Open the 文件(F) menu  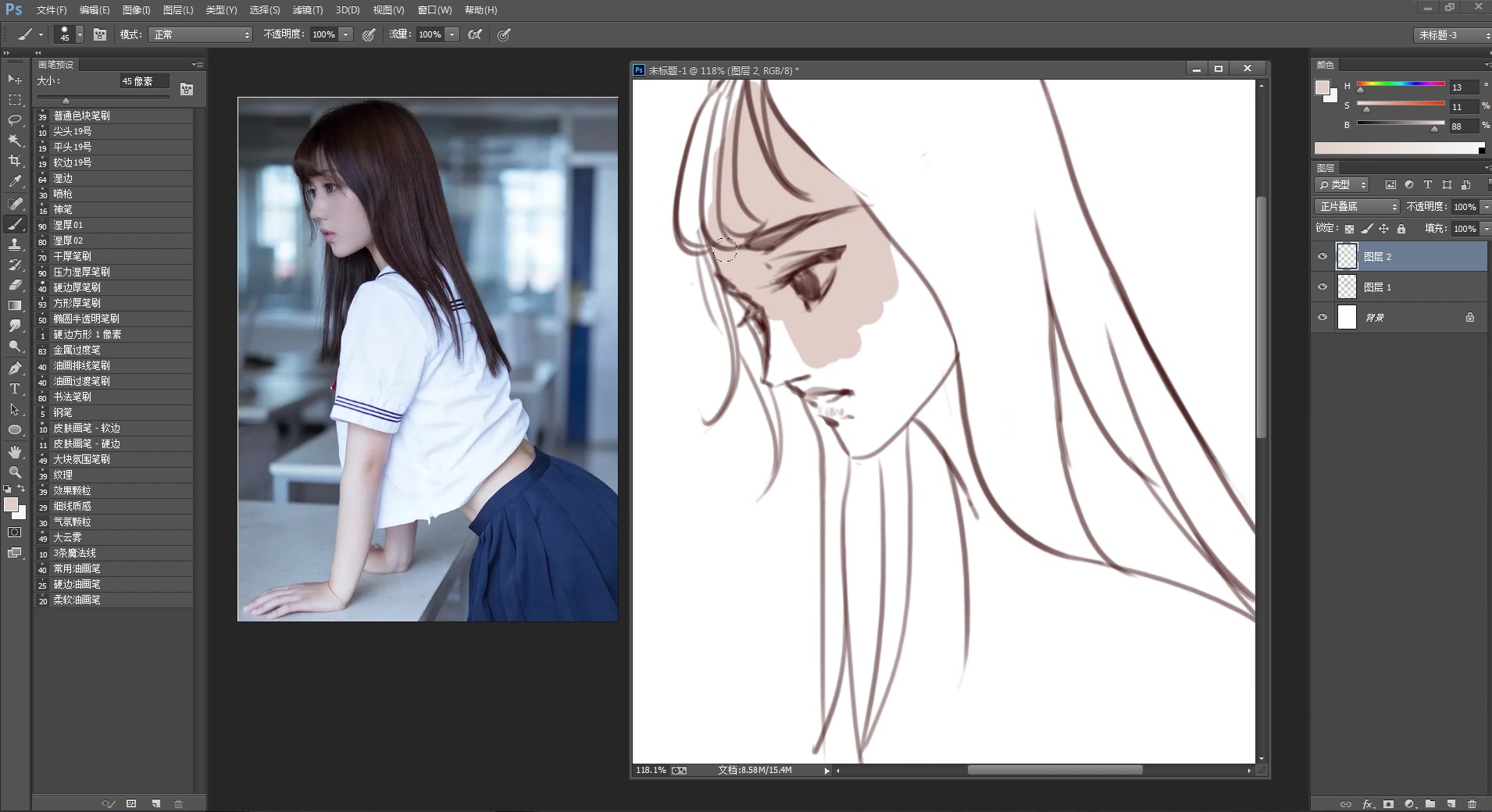click(x=52, y=10)
